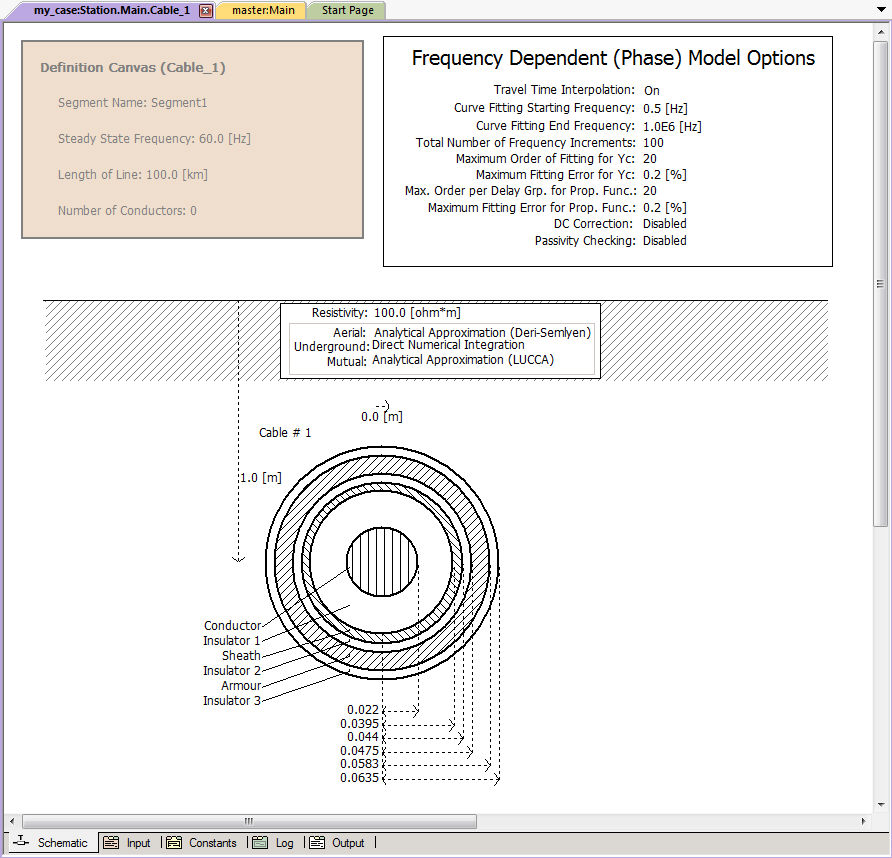This screenshot has width=892, height=858.
Task: Select the Schematic view icon
Action: pos(64,843)
